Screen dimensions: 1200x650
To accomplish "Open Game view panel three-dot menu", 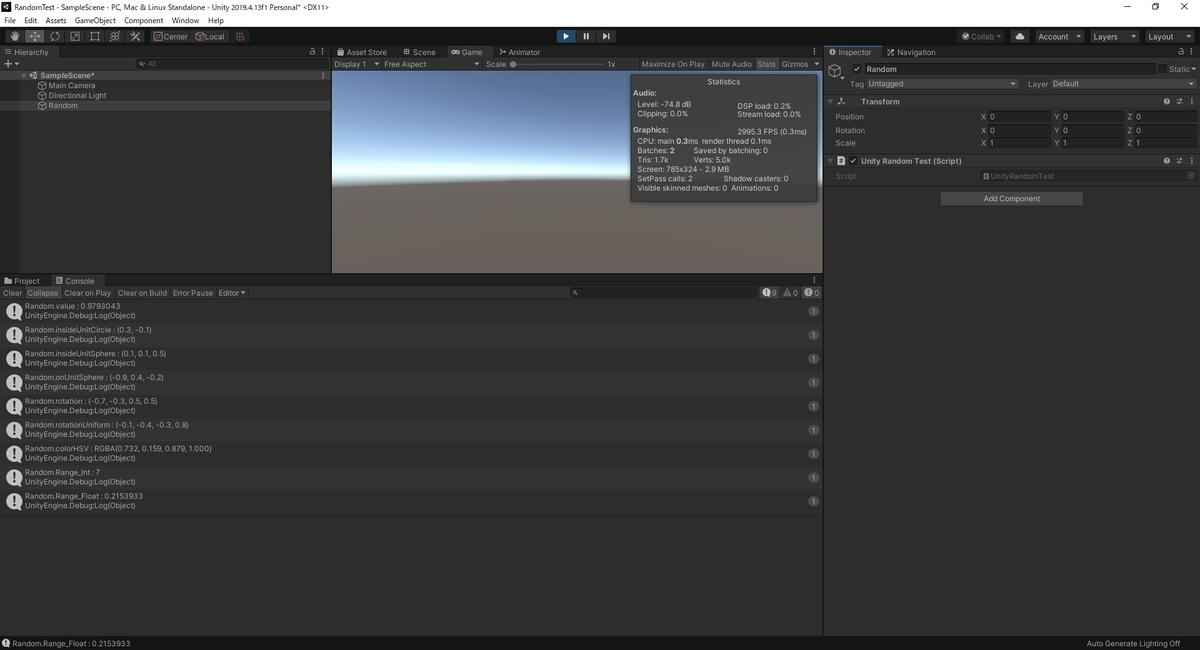I will [x=815, y=52].
